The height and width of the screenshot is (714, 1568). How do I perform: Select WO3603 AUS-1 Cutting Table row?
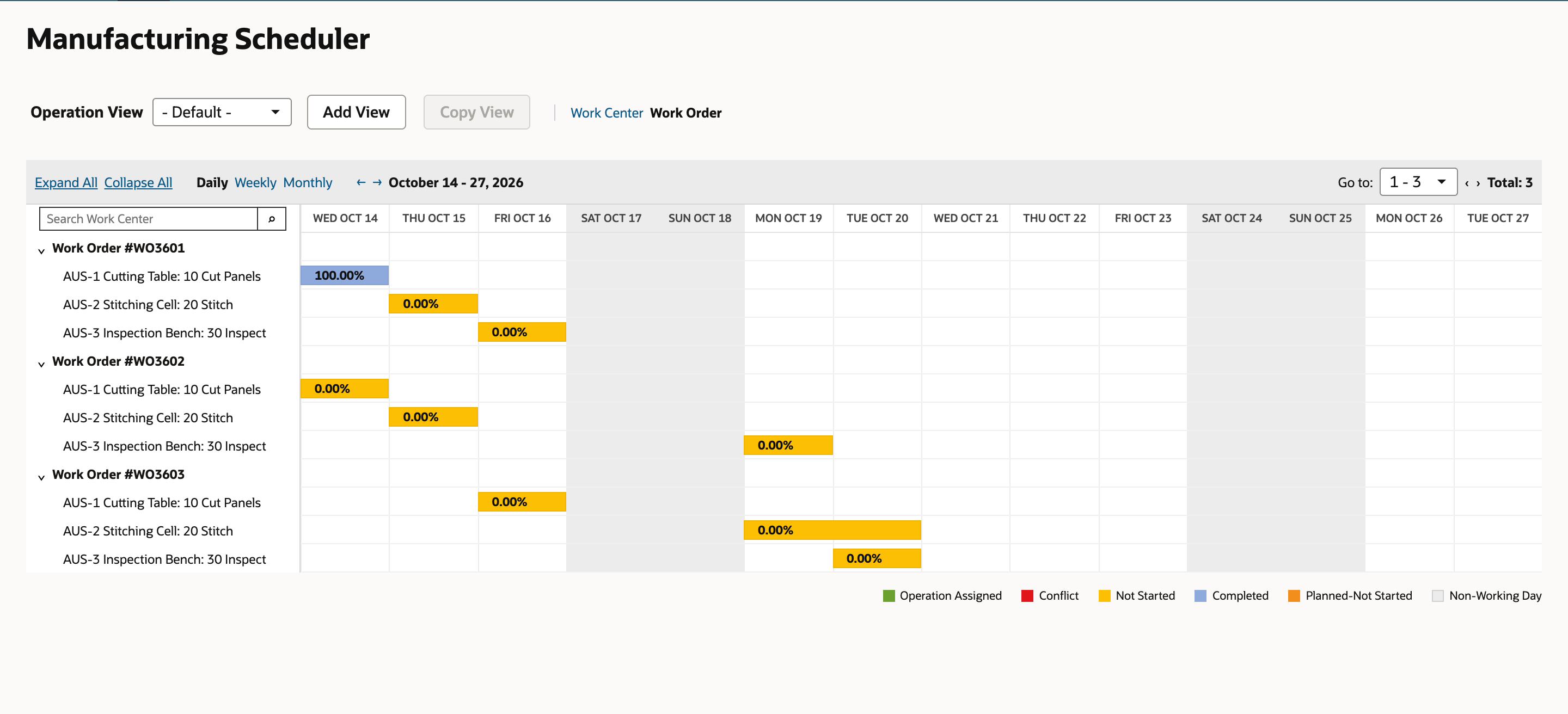point(162,502)
